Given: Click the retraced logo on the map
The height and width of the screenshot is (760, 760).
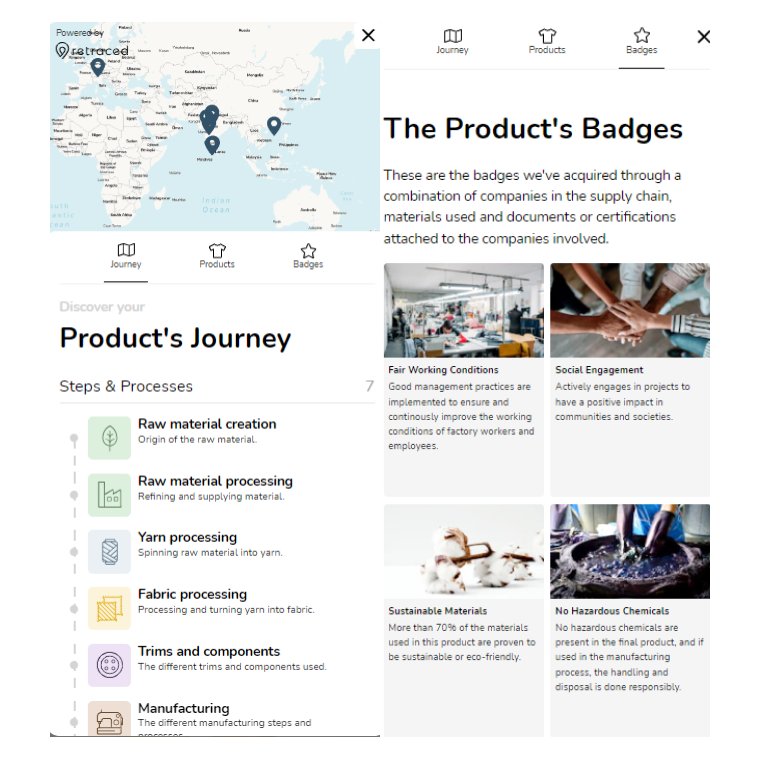Looking at the screenshot, I should pos(92,50).
